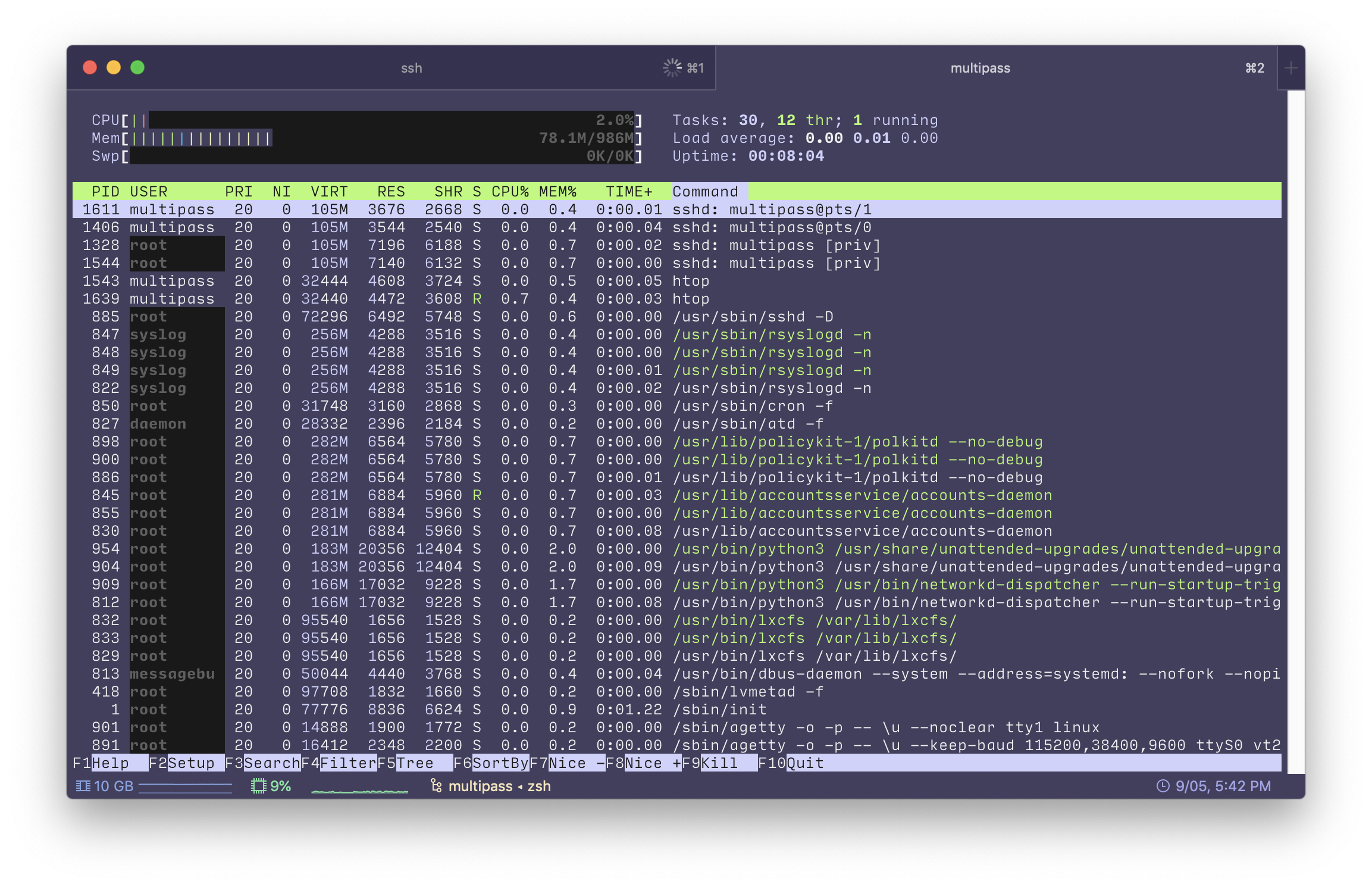1372x887 pixels.
Task: Click the spinner activity icon on ssh tab
Action: tap(672, 68)
